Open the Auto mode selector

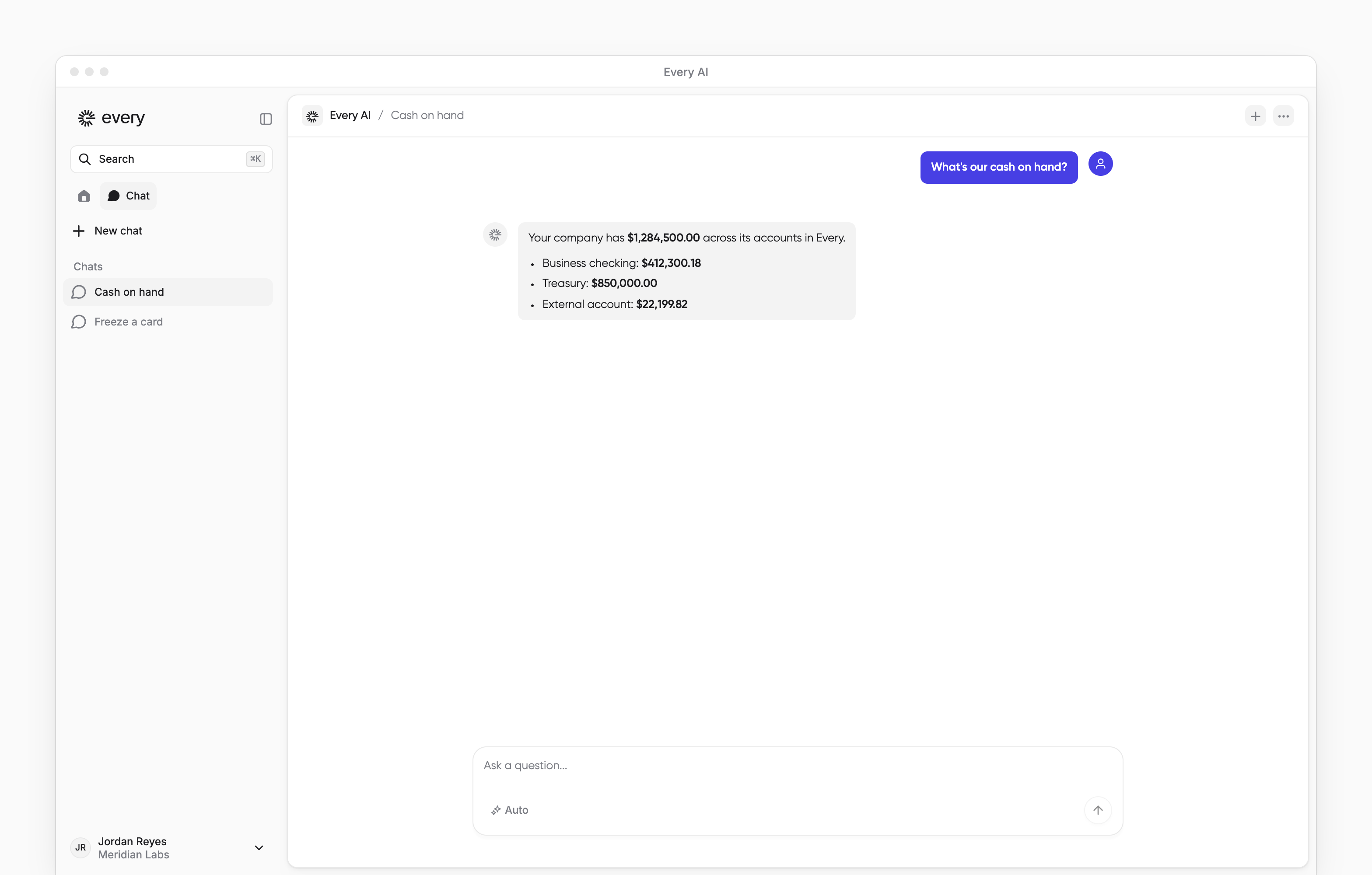(x=510, y=810)
